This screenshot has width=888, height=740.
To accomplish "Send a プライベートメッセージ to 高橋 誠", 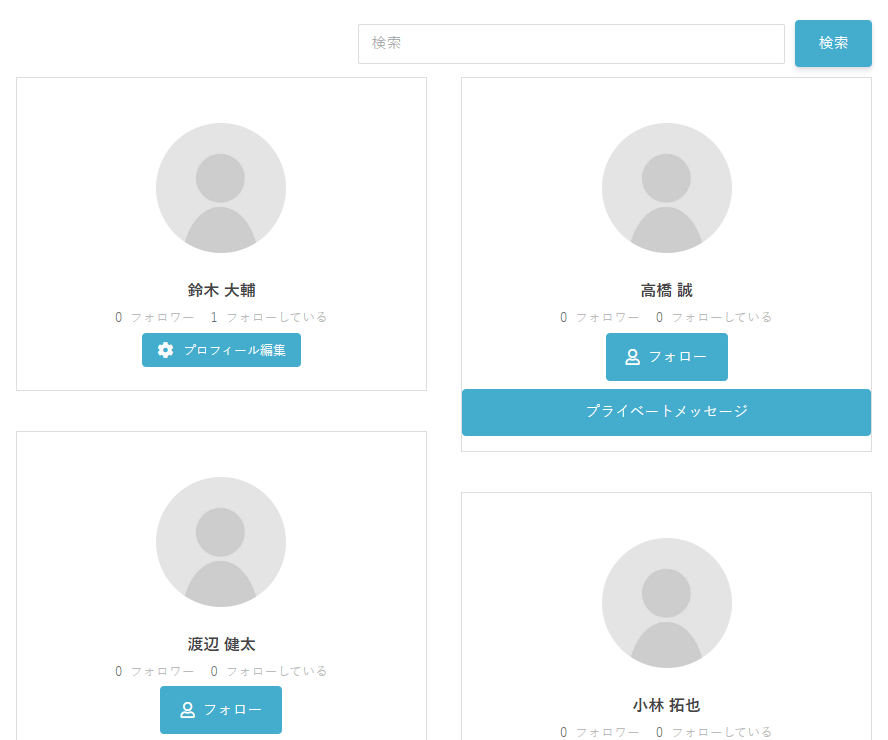I will click(x=667, y=412).
